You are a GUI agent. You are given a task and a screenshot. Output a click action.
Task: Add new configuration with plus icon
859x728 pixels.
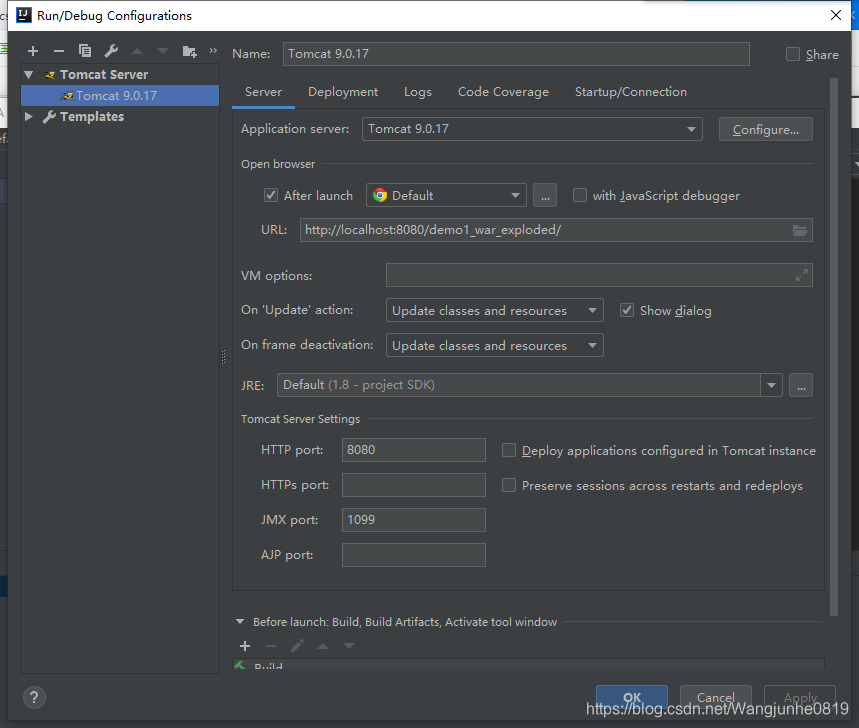click(x=33, y=51)
